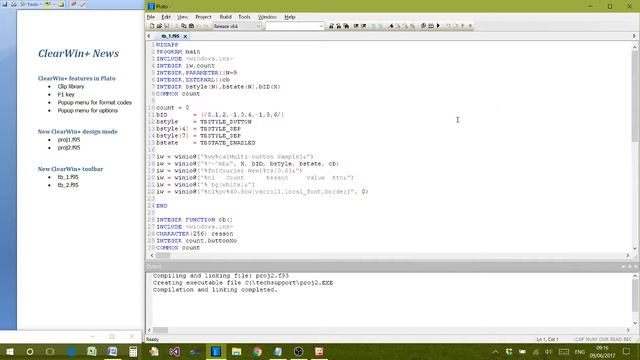The image size is (640, 360).
Task: Click the Cortana circle taskbar icon
Action: click(x=30, y=351)
